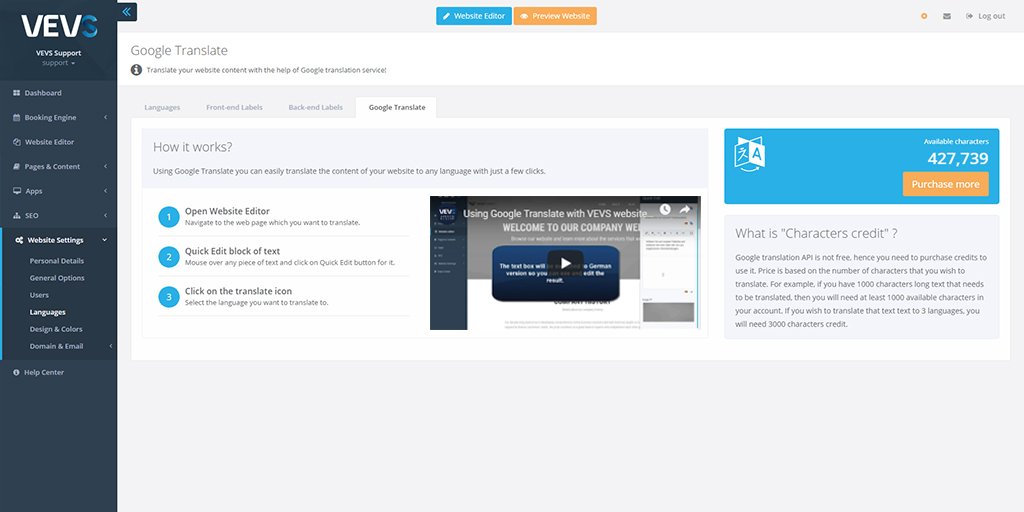The image size is (1024, 512).
Task: Click the Pages & Content book icon
Action: pos(16,167)
